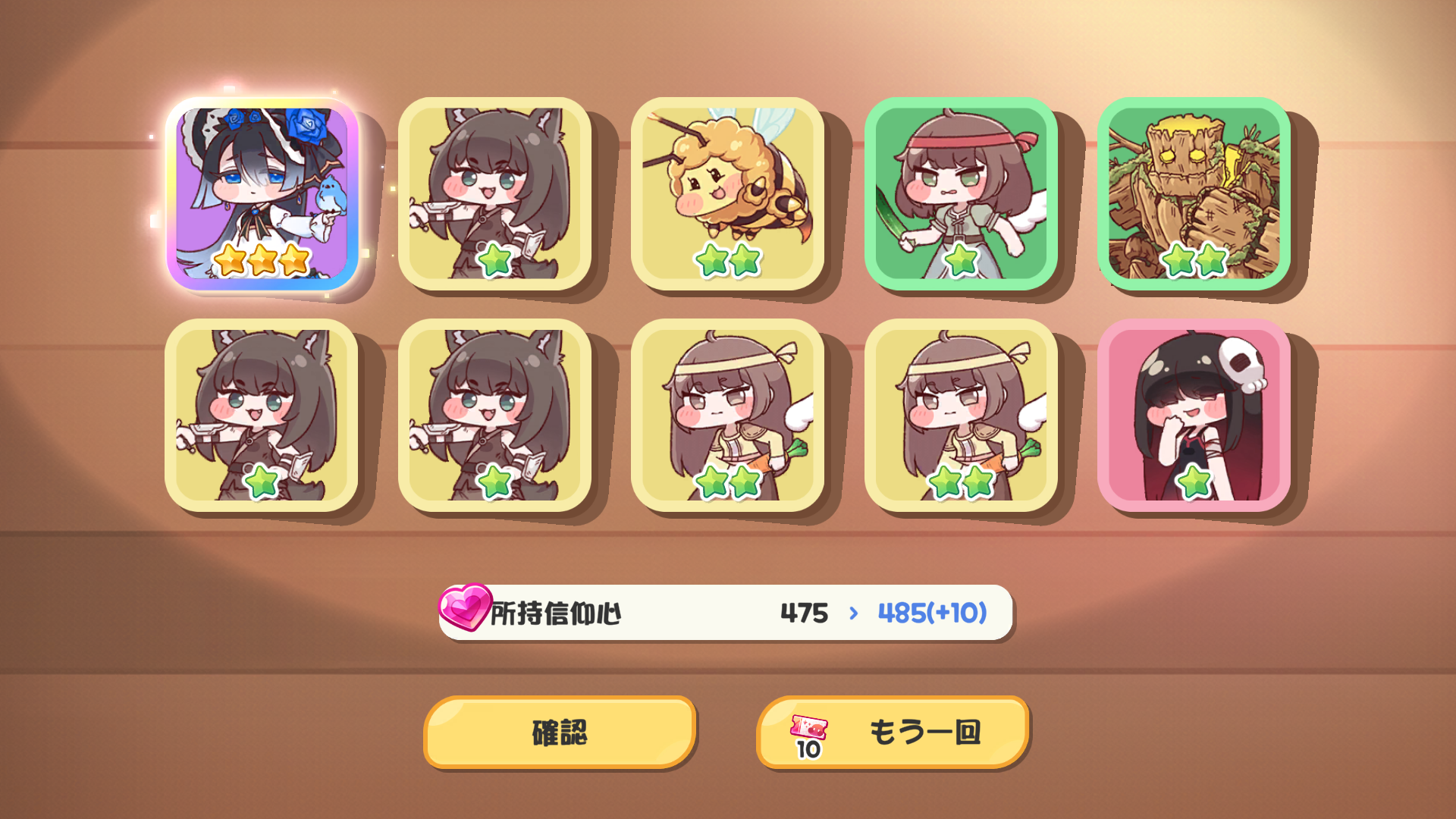The width and height of the screenshot is (1456, 819).
Task: Open the two-star wooden golem card
Action: (1194, 193)
